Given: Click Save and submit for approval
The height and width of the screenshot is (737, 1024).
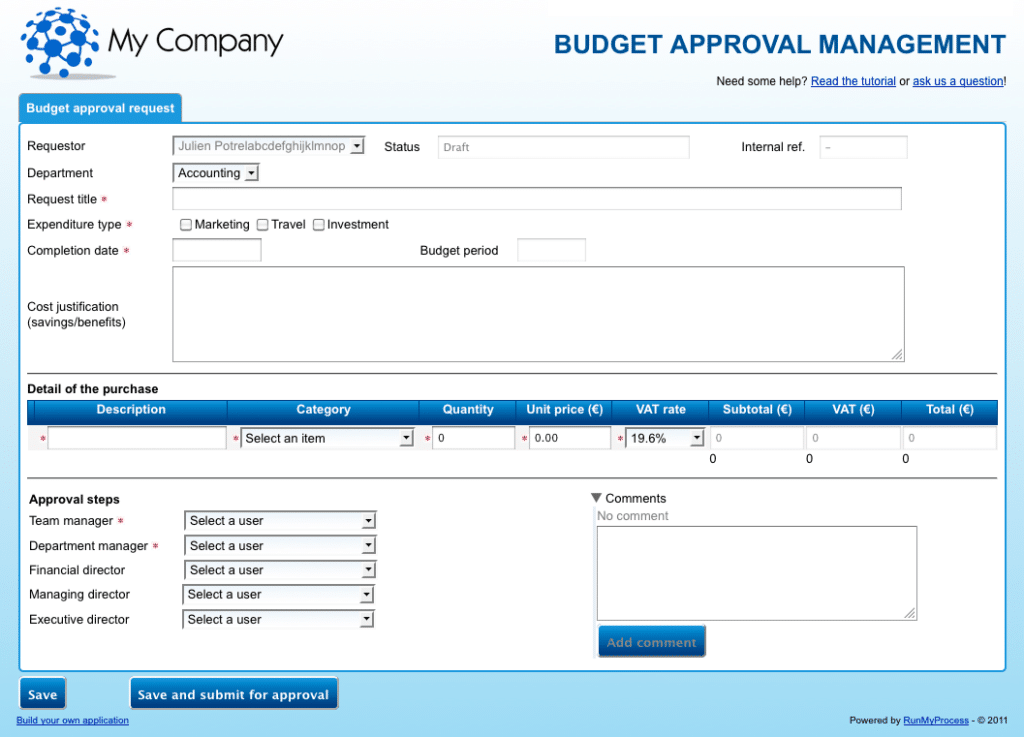Looking at the screenshot, I should 233,694.
